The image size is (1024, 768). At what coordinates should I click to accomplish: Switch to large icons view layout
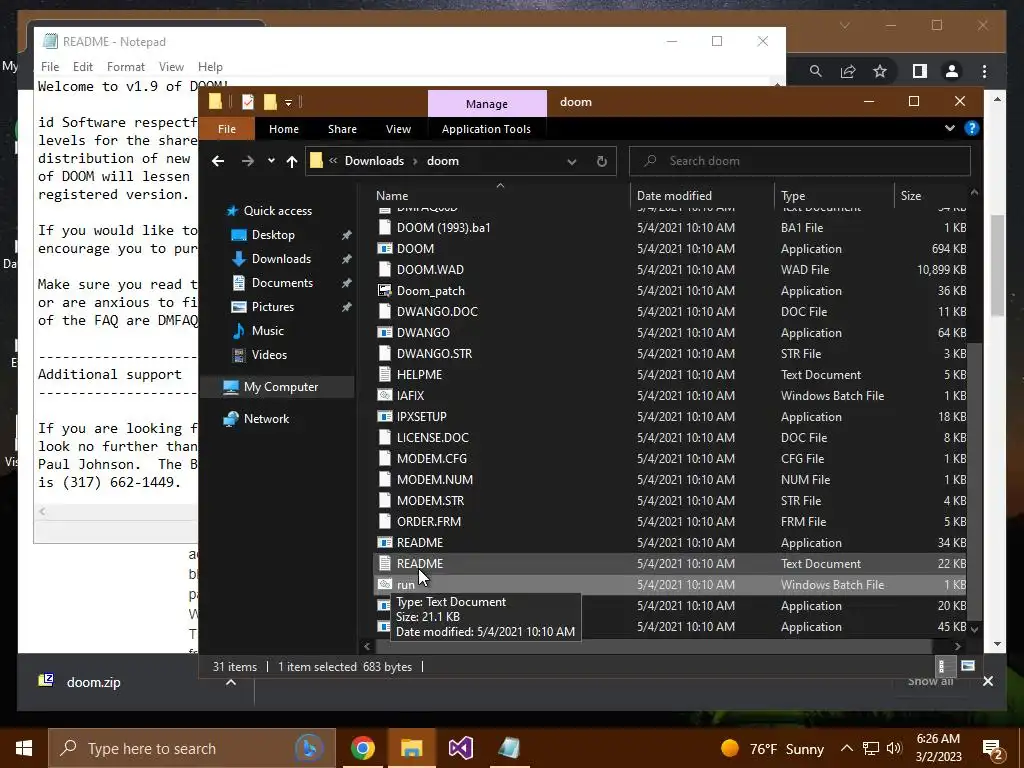[968, 666]
